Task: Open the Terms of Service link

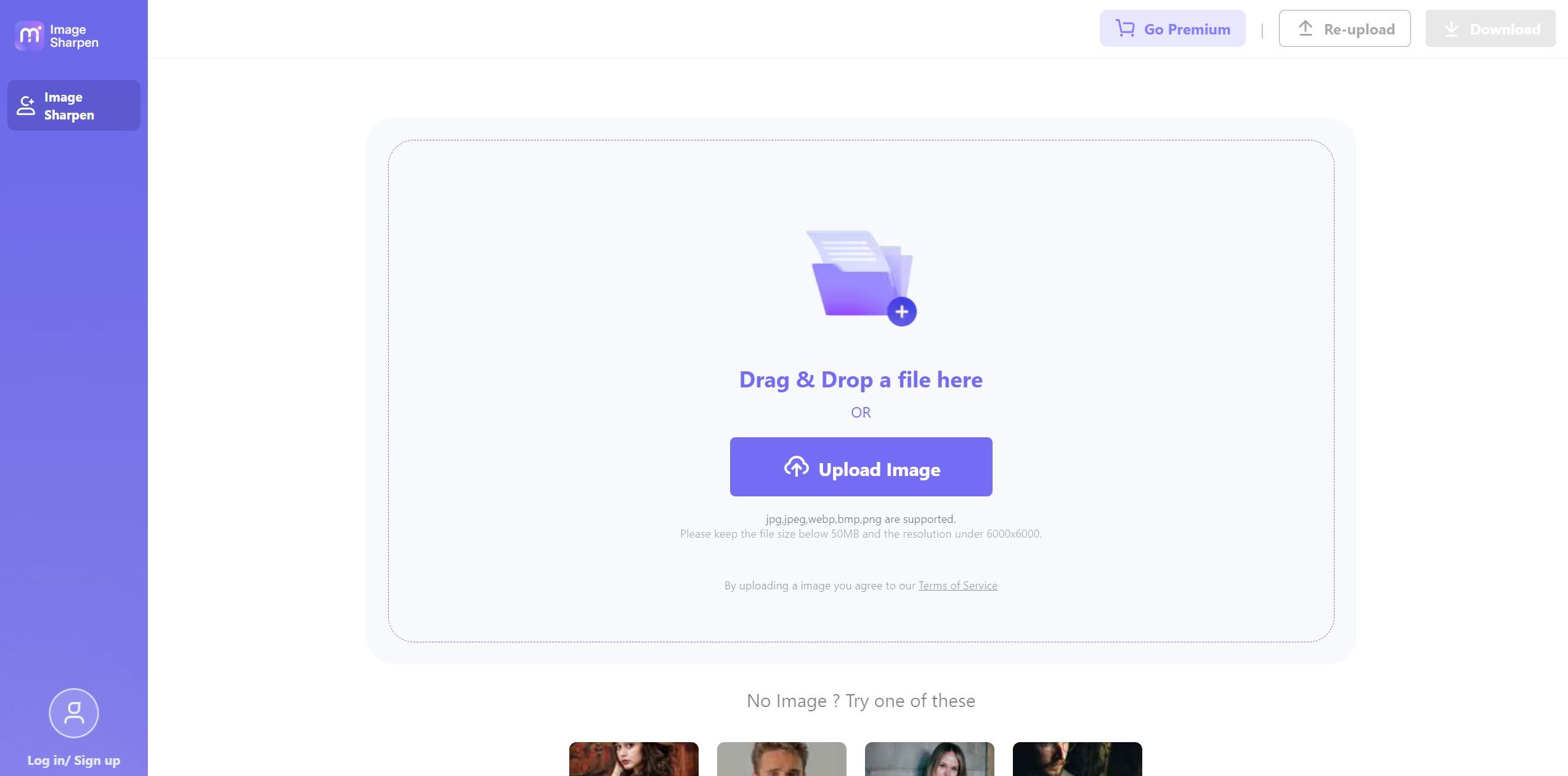Action: tap(956, 584)
